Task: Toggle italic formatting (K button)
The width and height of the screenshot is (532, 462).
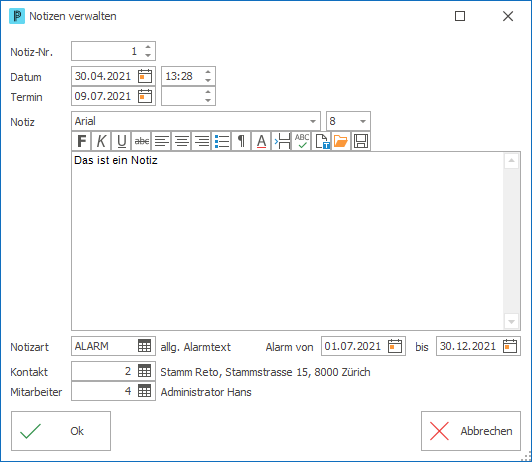Action: (x=101, y=141)
